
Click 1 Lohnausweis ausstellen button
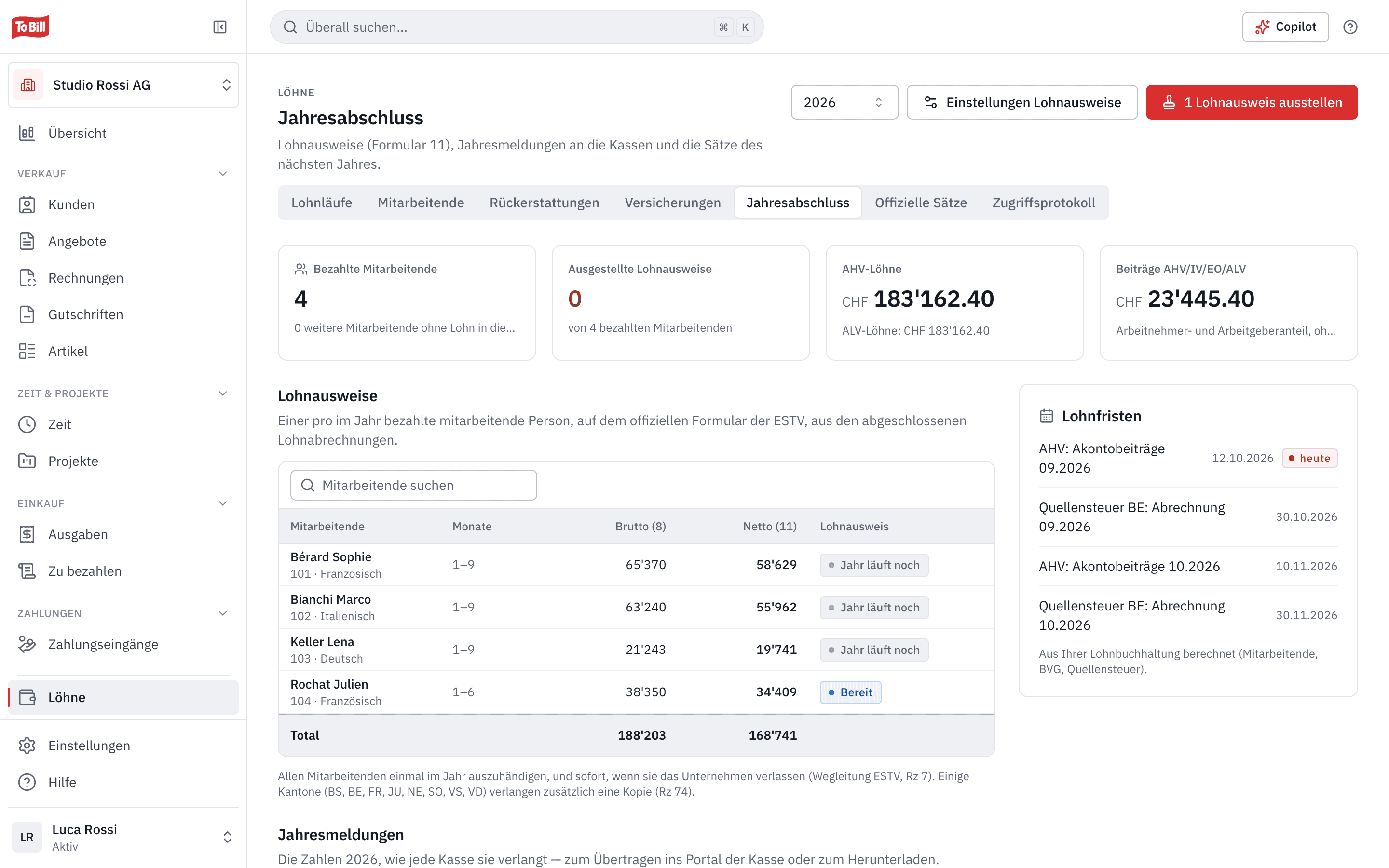pos(1252,102)
